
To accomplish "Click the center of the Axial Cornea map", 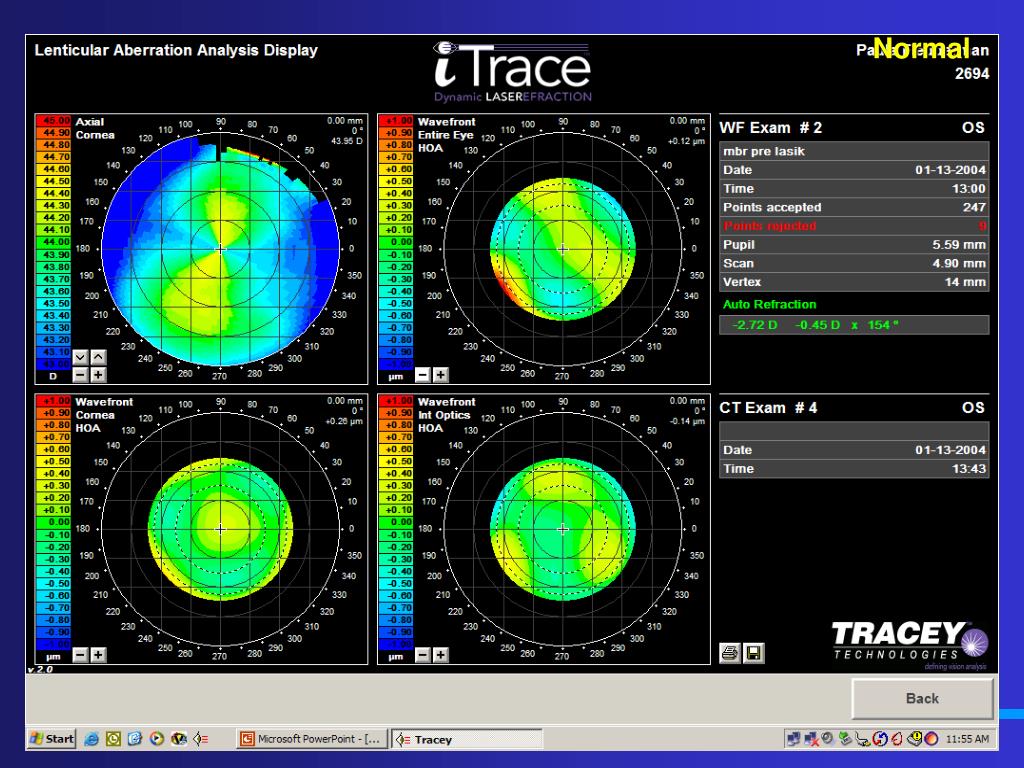I will tap(221, 248).
